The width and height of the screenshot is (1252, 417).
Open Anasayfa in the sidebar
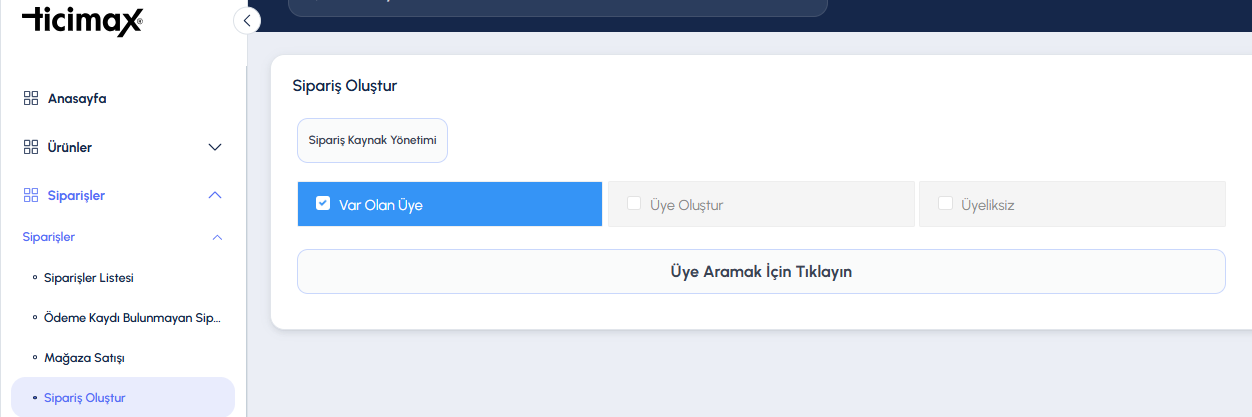tap(77, 99)
